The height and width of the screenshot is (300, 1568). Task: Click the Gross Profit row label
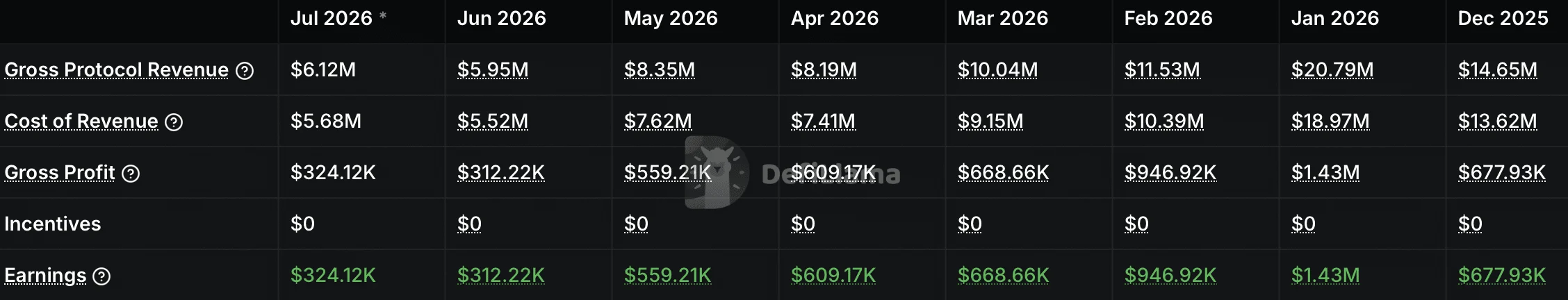click(x=60, y=172)
